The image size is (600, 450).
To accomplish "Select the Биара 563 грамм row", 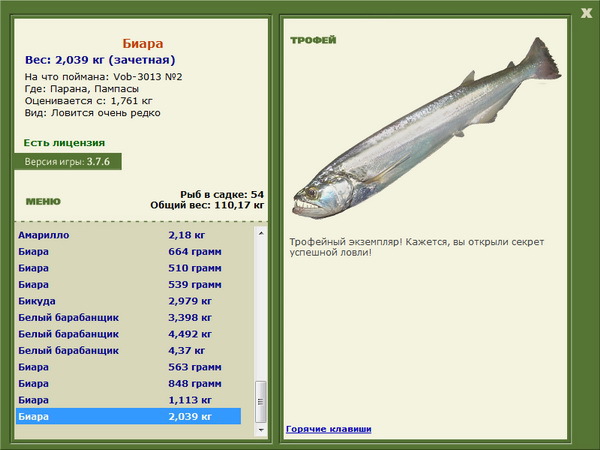I will point(129,367).
